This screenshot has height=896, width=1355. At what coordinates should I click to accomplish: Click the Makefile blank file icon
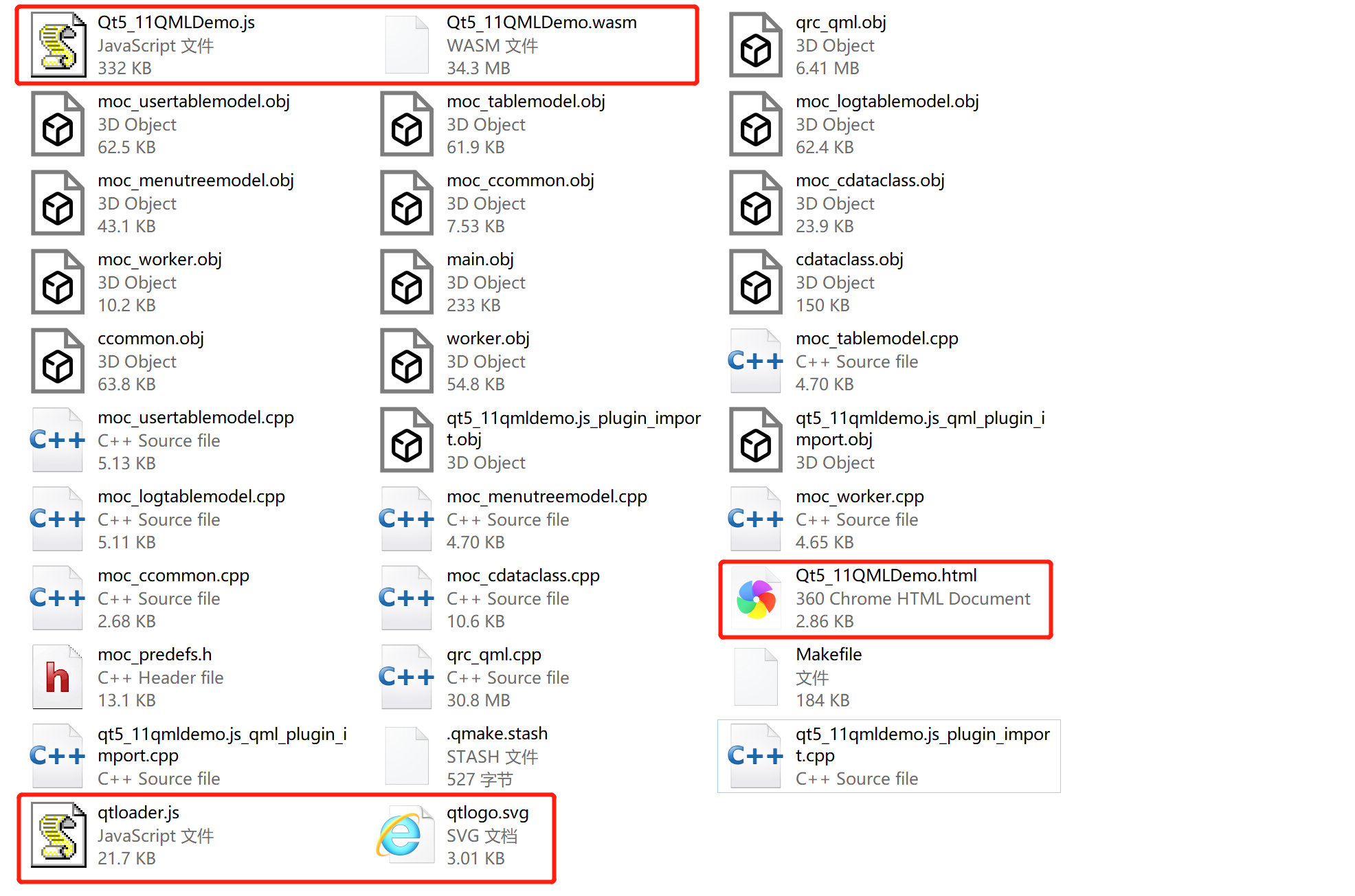click(x=756, y=677)
